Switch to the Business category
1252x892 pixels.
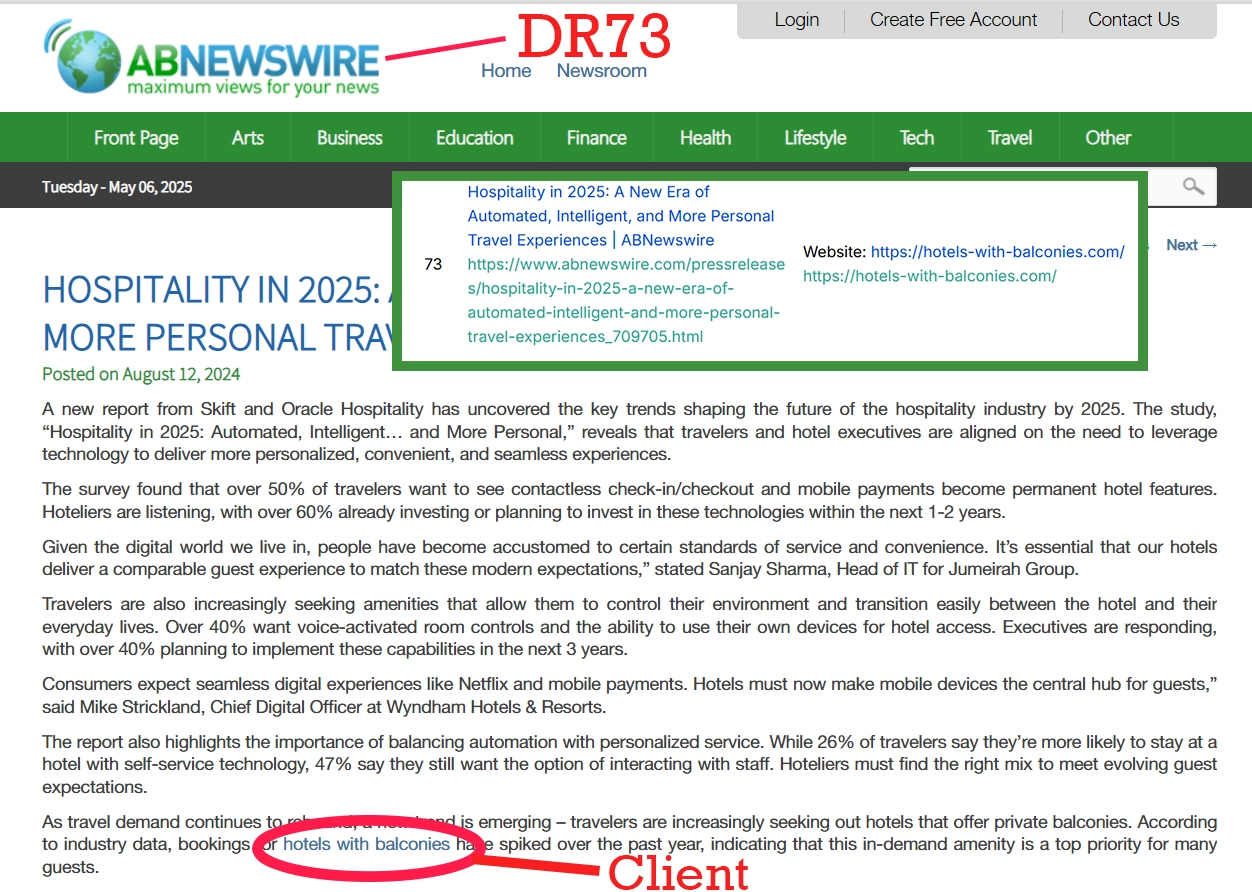click(350, 138)
